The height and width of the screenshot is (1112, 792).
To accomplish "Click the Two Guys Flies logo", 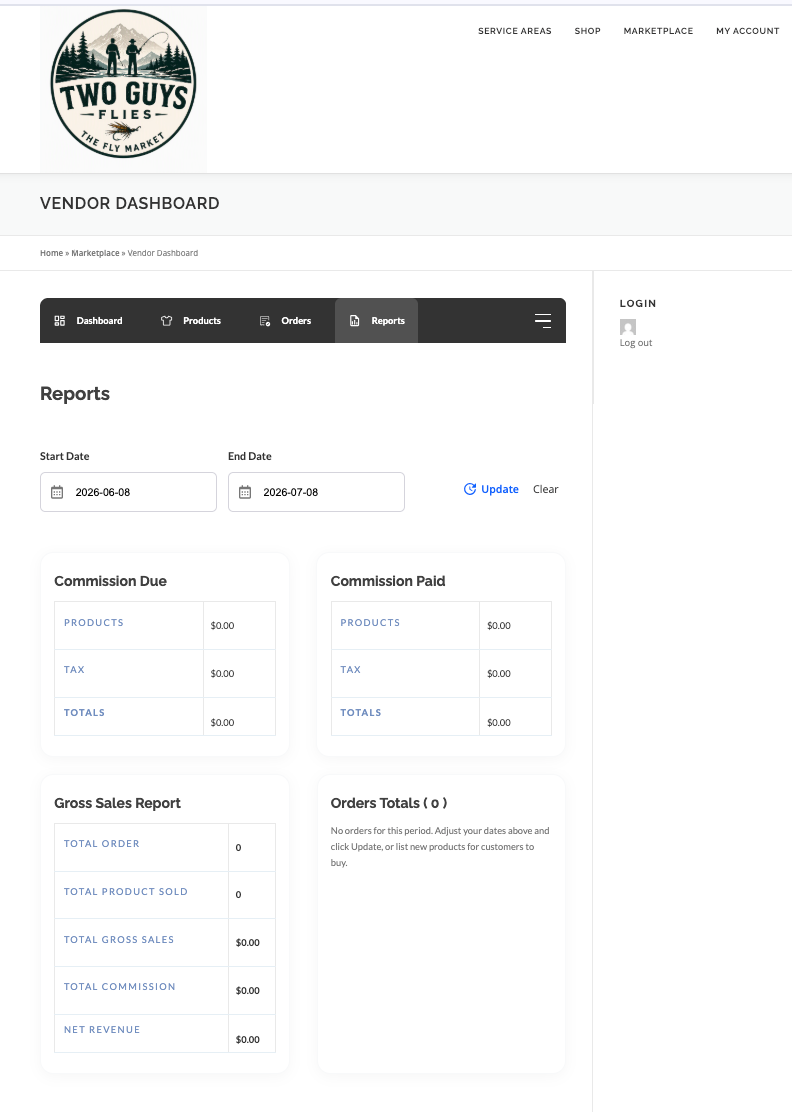I will click(x=123, y=88).
